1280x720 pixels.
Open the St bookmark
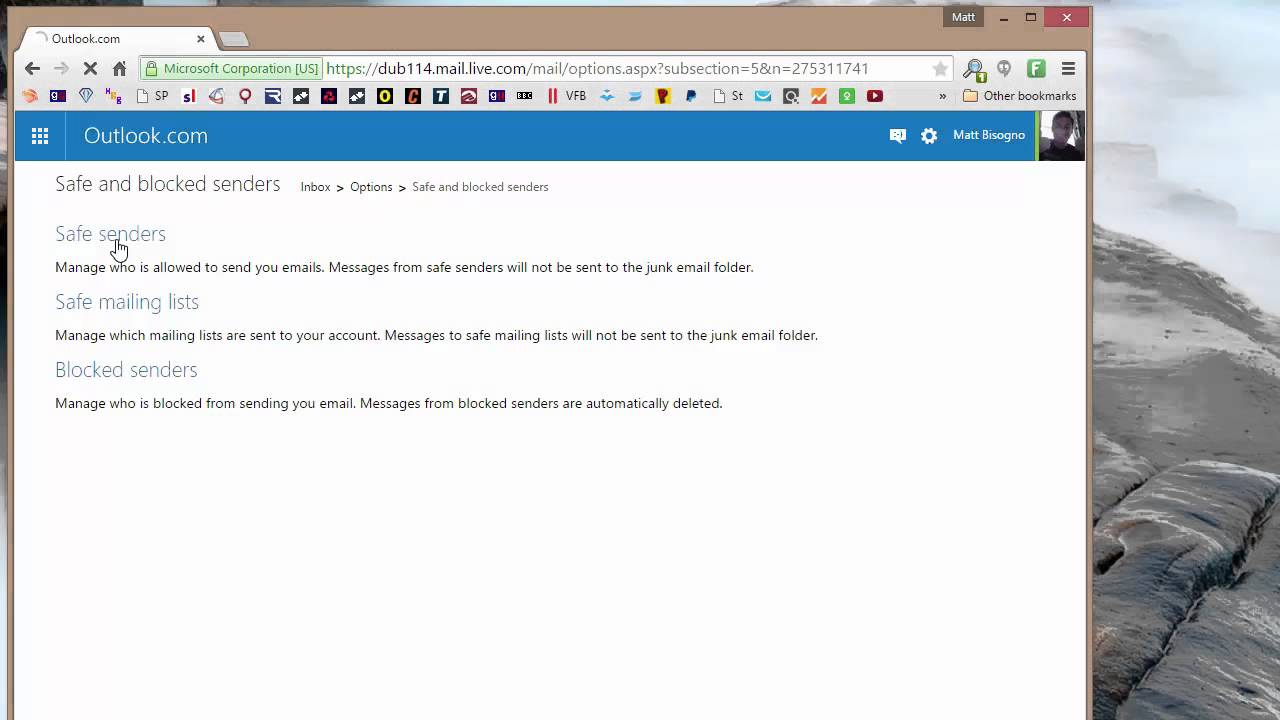coord(727,96)
